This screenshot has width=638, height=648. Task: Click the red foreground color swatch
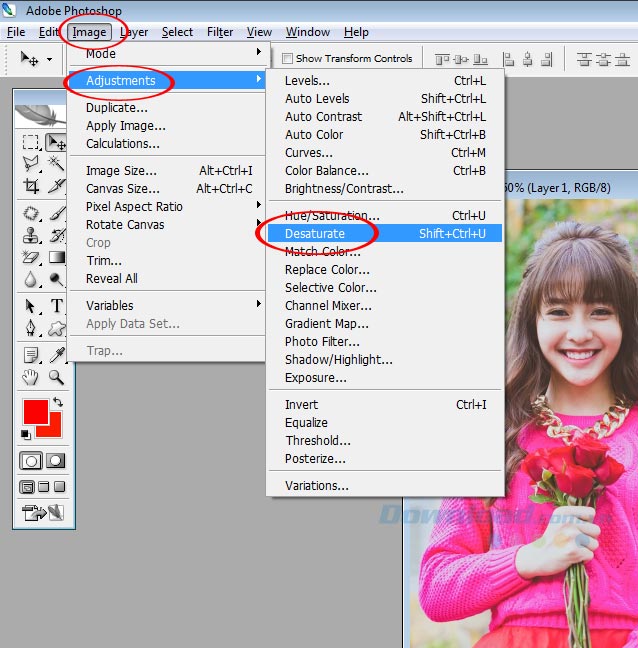(x=33, y=410)
